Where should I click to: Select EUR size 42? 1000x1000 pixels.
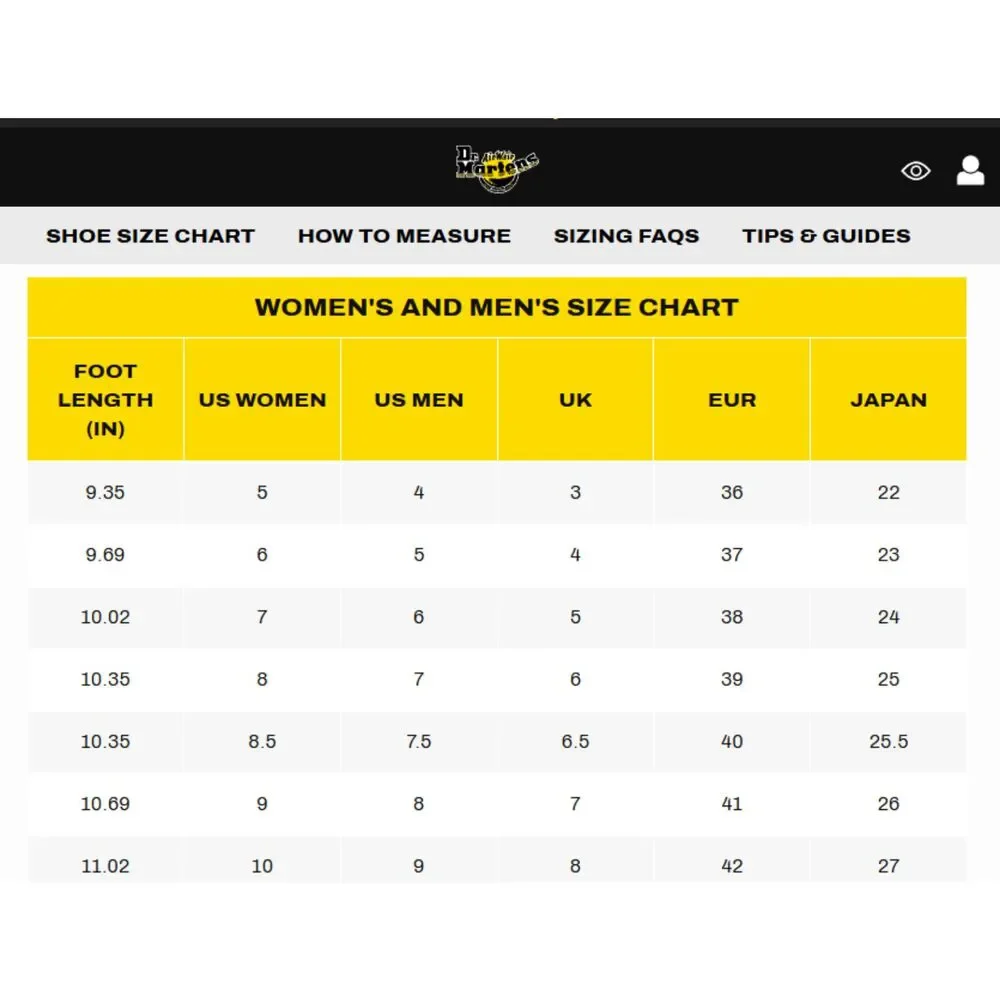(x=732, y=867)
